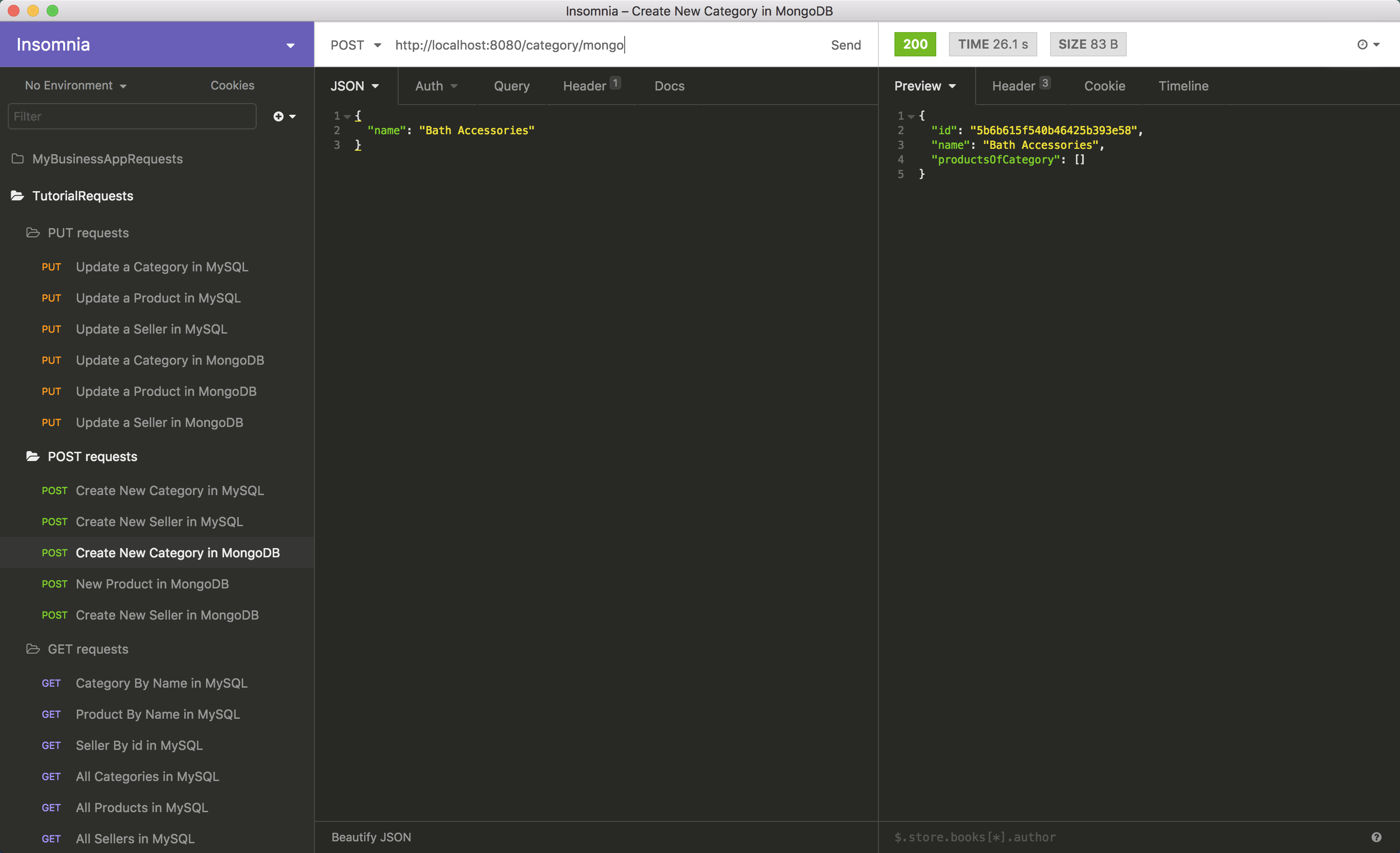This screenshot has height=853, width=1400.
Task: Select Update a Seller in MongoDB request
Action: coord(159,422)
